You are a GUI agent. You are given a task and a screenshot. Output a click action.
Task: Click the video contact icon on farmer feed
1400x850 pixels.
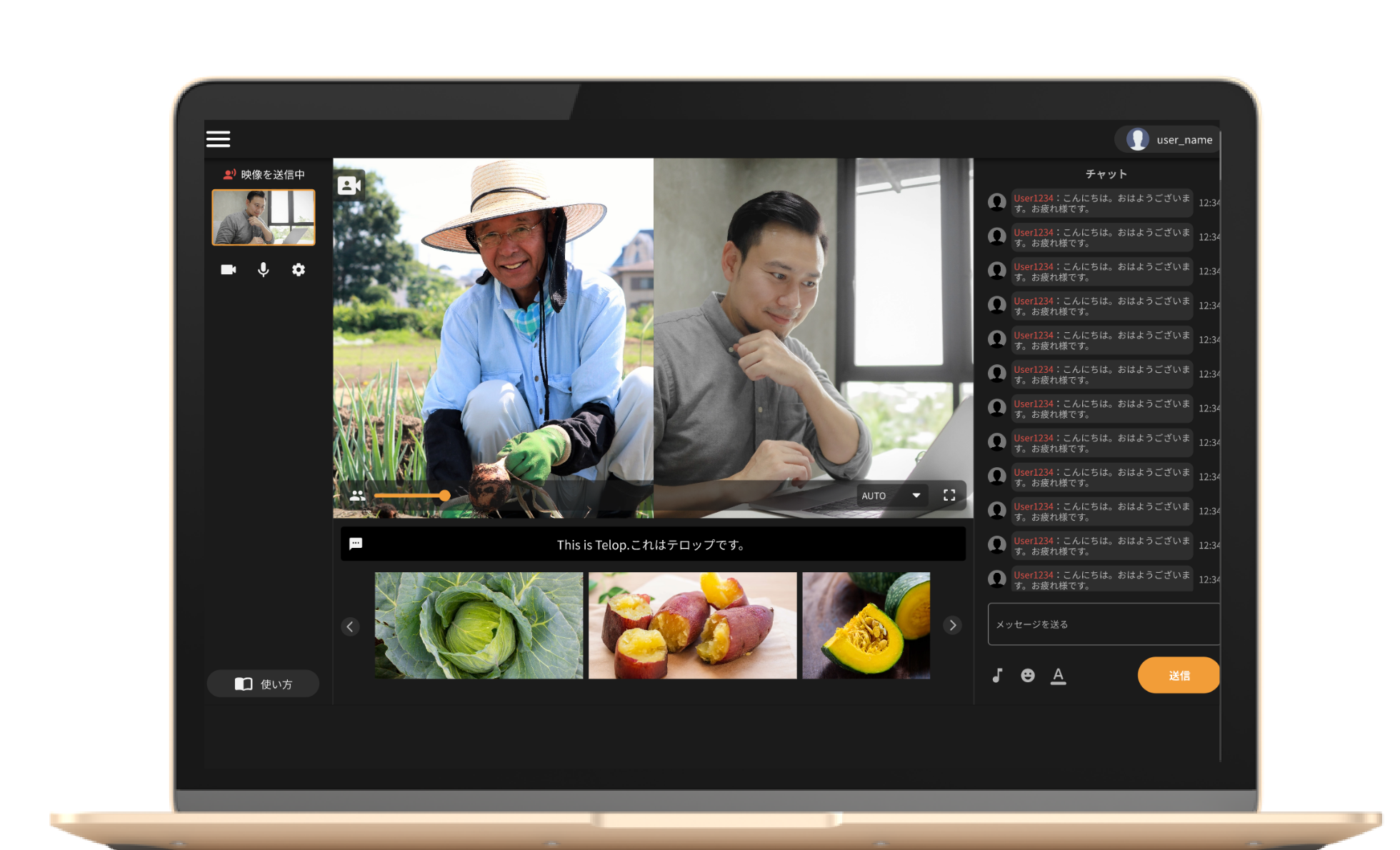(x=350, y=186)
